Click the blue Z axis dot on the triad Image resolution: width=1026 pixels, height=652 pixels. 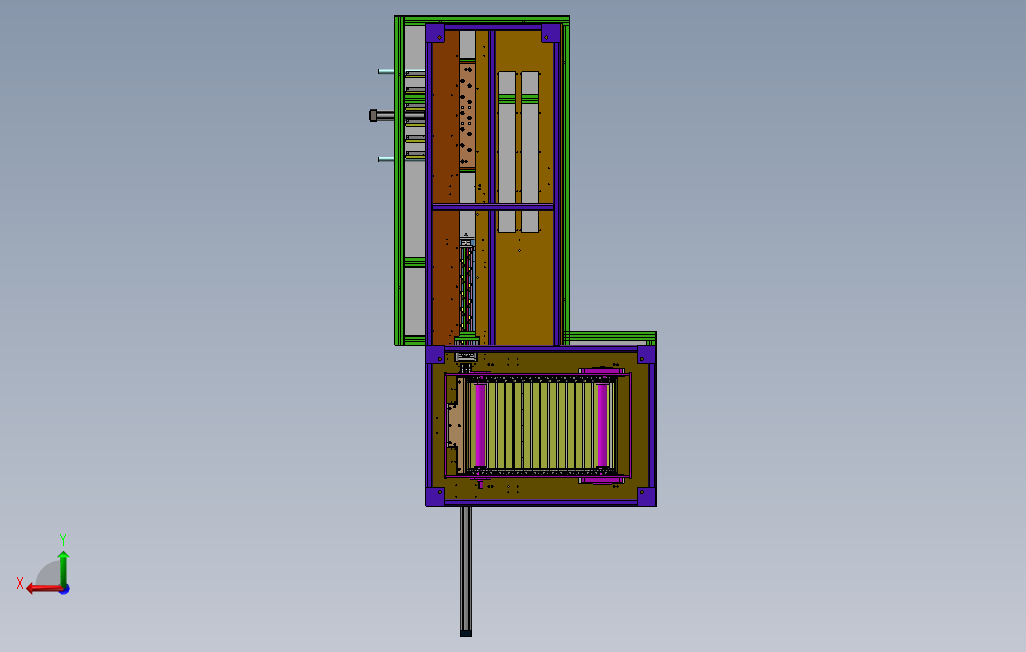tap(65, 590)
